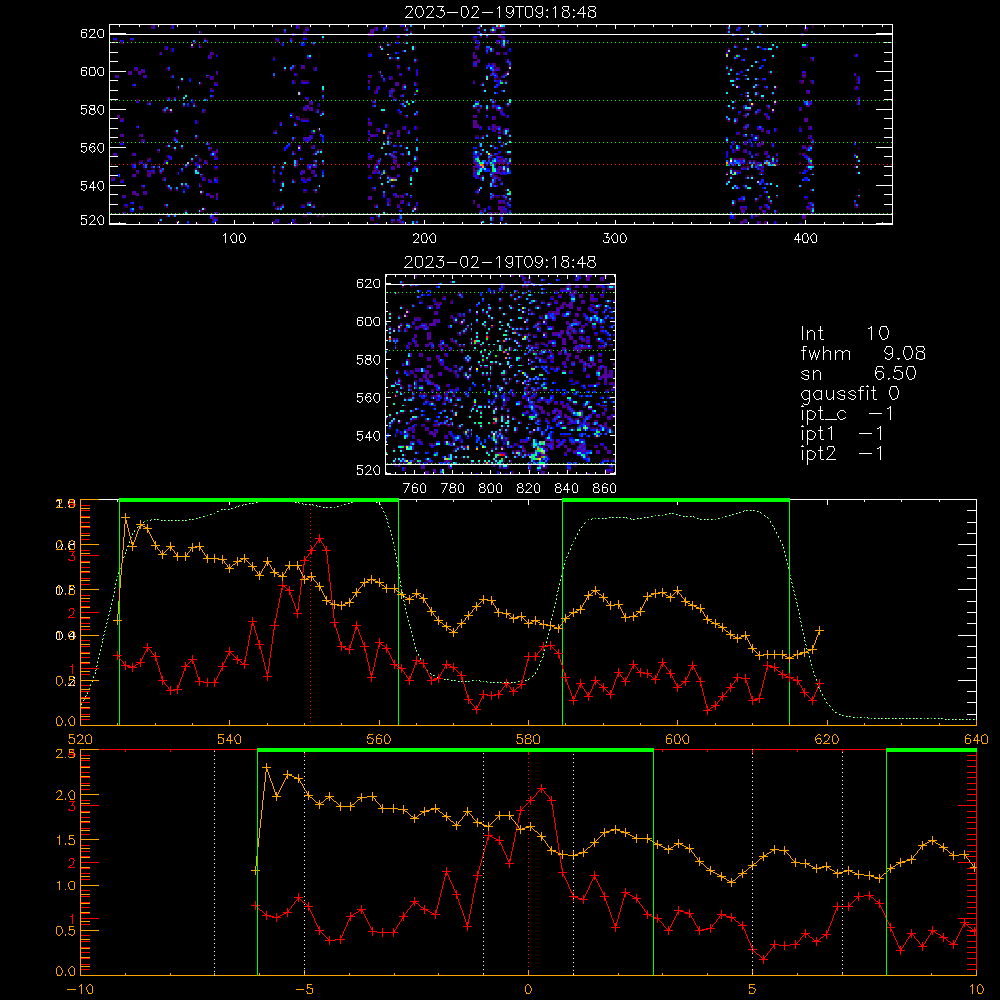This screenshot has width=1000, height=1000.
Task: Click y-axis label 2.0 on bottom plot
Action: point(65,795)
